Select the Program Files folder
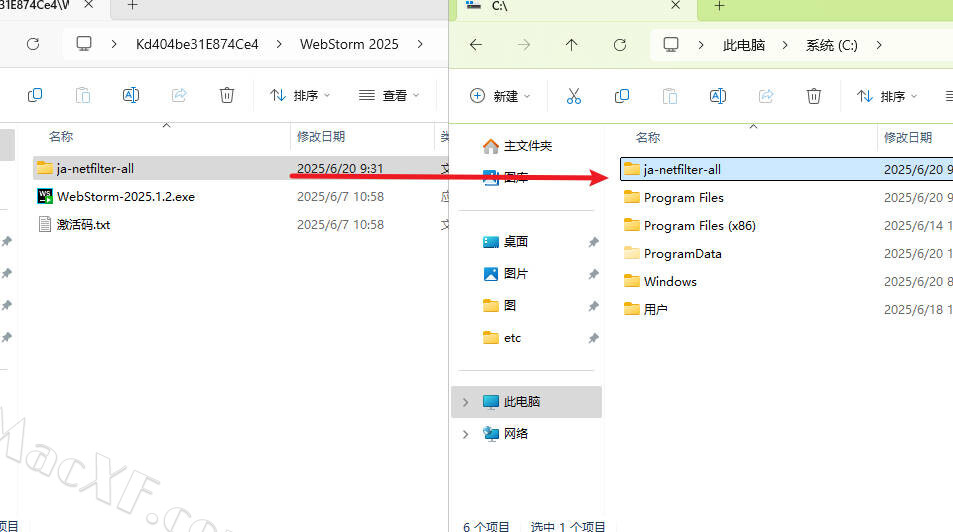953x532 pixels. click(673, 198)
